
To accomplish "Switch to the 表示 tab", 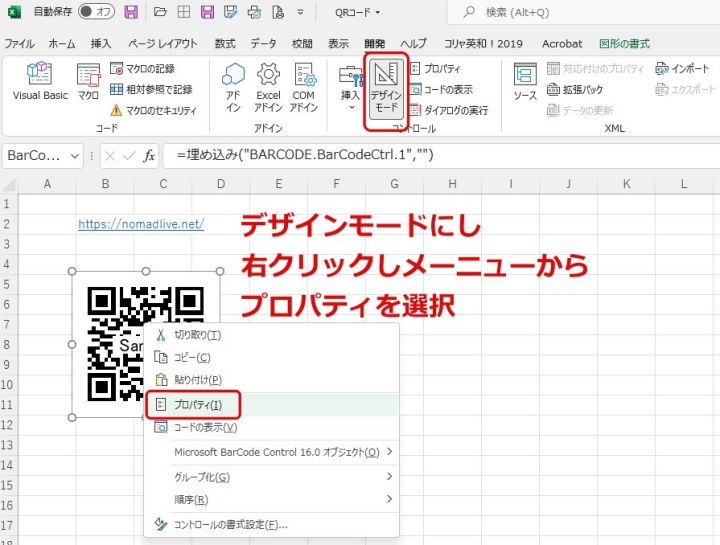I will pyautogui.click(x=338, y=44).
